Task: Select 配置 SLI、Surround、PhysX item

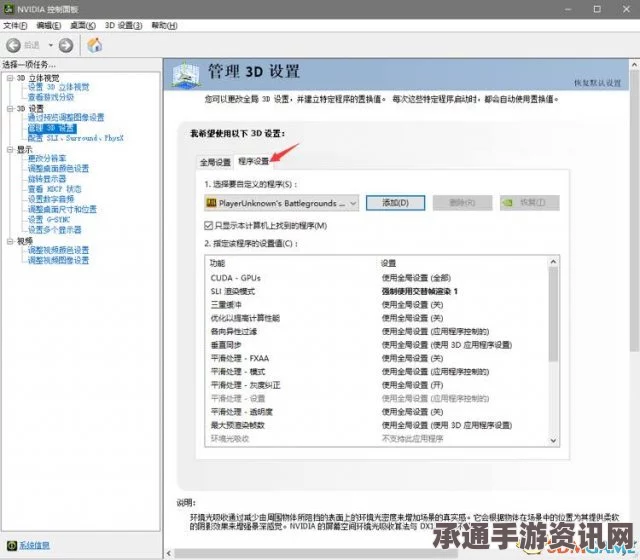Action: tap(76, 138)
